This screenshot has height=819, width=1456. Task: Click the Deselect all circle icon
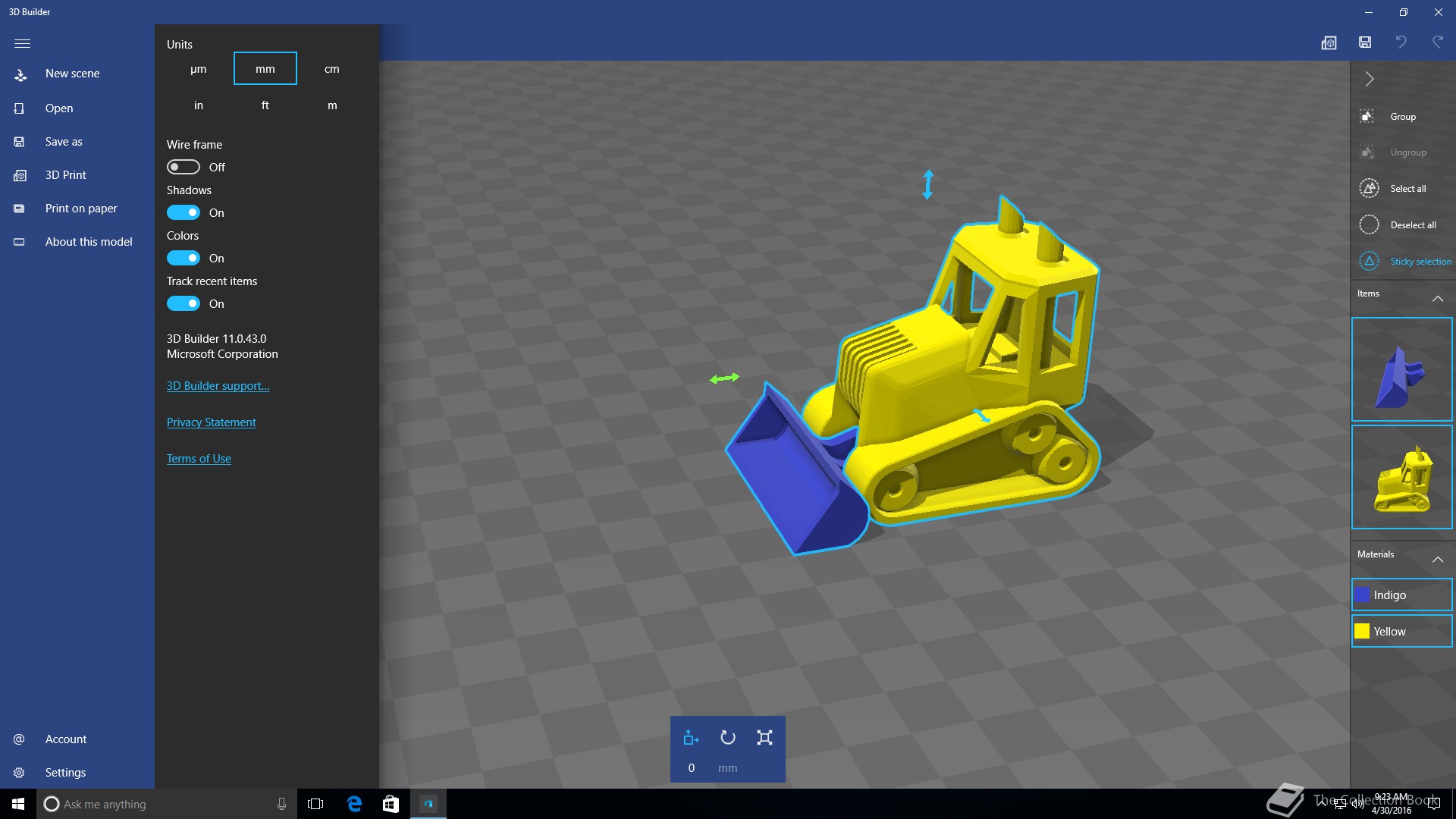[1369, 225]
